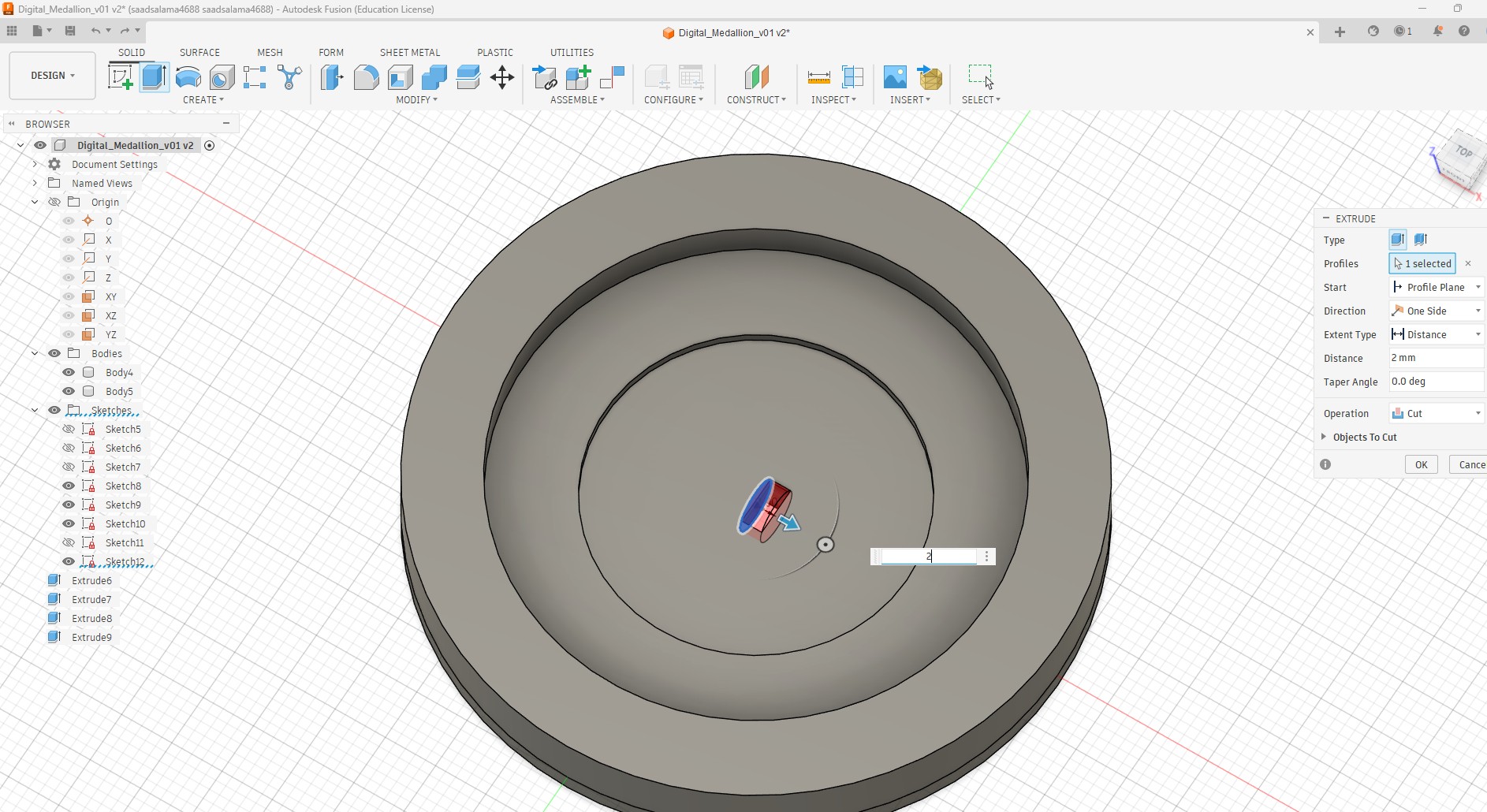Viewport: 1487px width, 812px height.
Task: Select the Offset Face tool
Action: click(x=468, y=77)
